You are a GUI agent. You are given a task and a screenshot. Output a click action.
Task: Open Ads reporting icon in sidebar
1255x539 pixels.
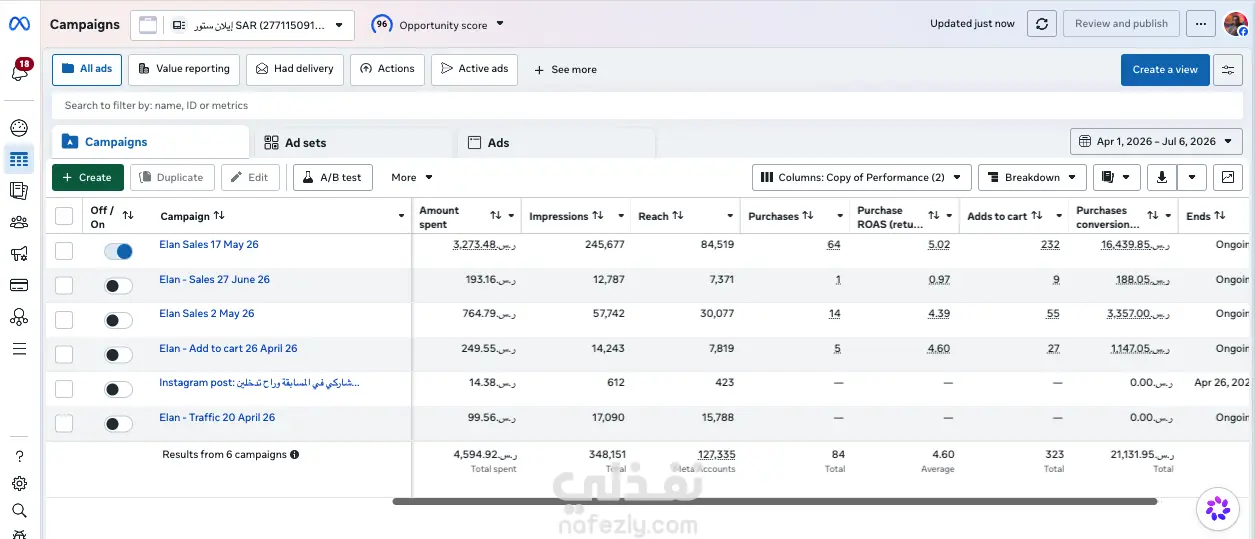coord(19,190)
